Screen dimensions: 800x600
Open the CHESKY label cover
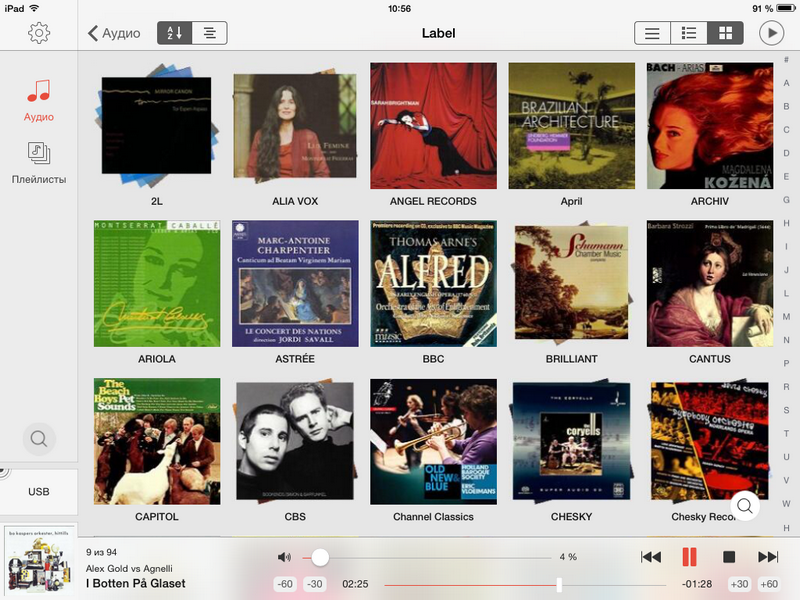click(571, 441)
